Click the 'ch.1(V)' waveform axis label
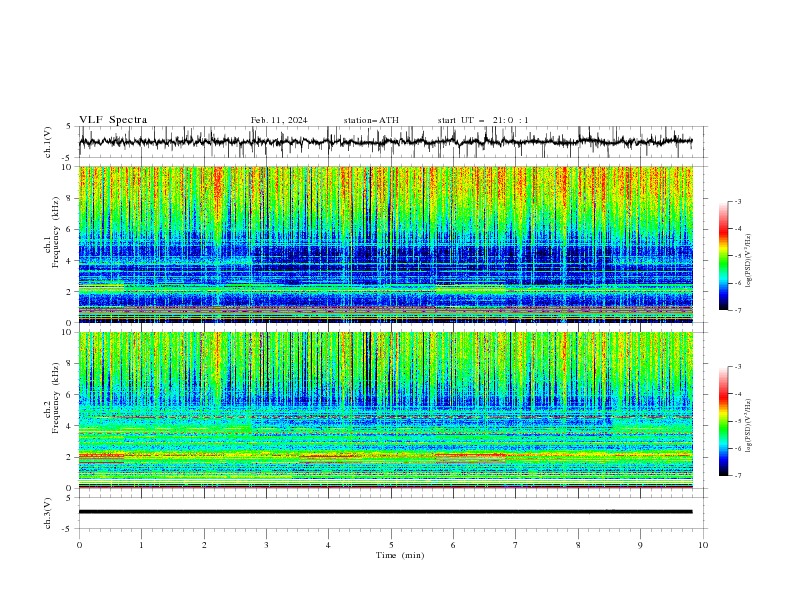Screen dimensions: 792x612 tap(48, 142)
